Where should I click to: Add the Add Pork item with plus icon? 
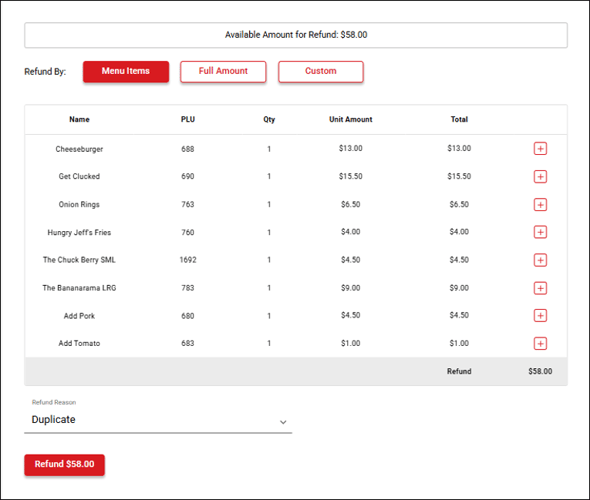point(540,316)
